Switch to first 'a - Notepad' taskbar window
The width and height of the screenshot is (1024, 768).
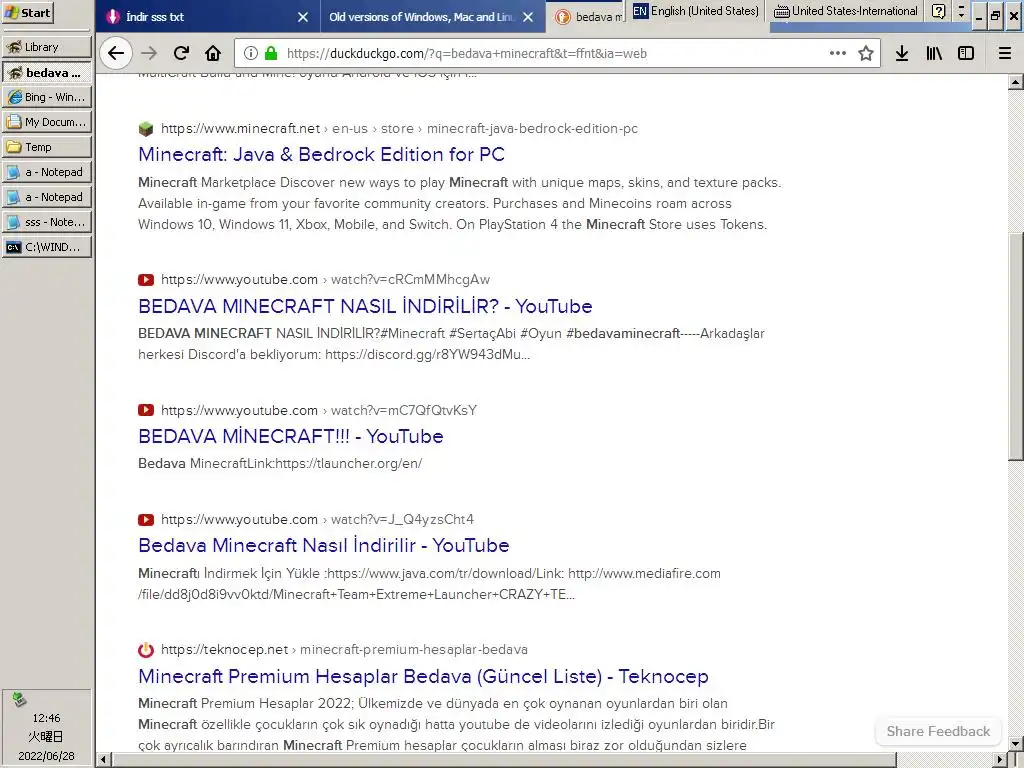coord(47,172)
